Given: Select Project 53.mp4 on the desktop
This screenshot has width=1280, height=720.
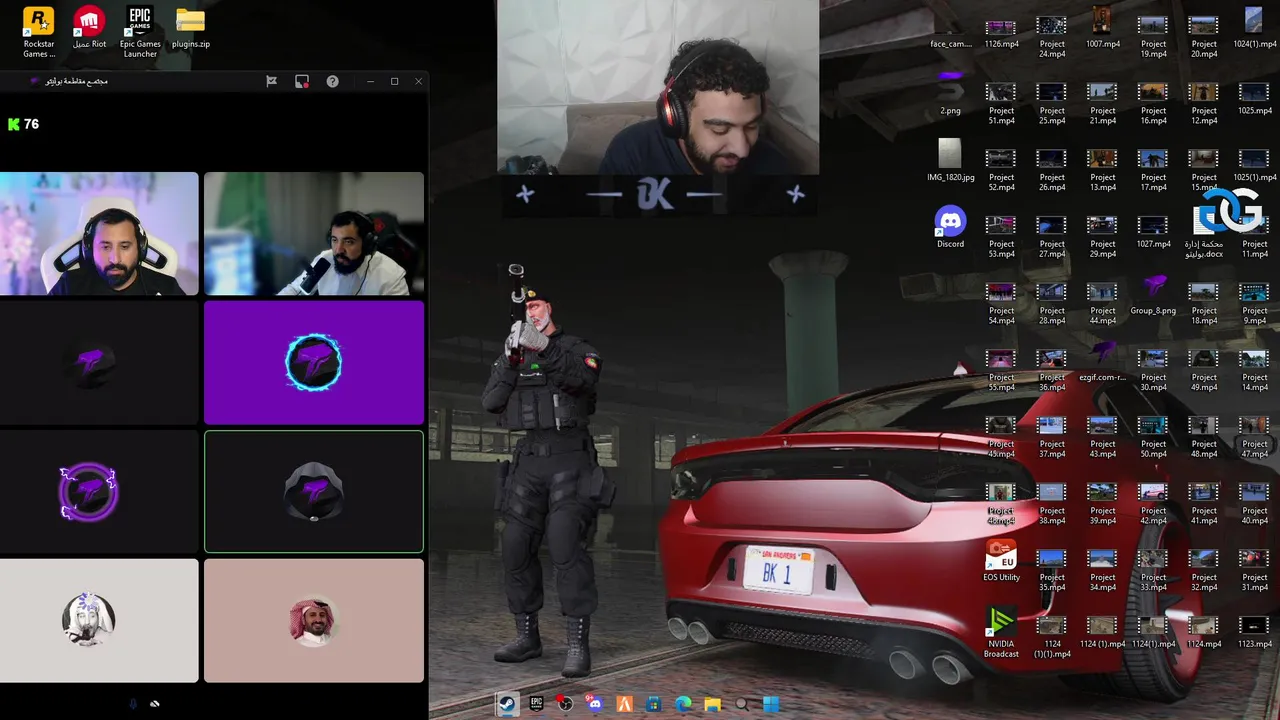Looking at the screenshot, I should [x=1001, y=238].
